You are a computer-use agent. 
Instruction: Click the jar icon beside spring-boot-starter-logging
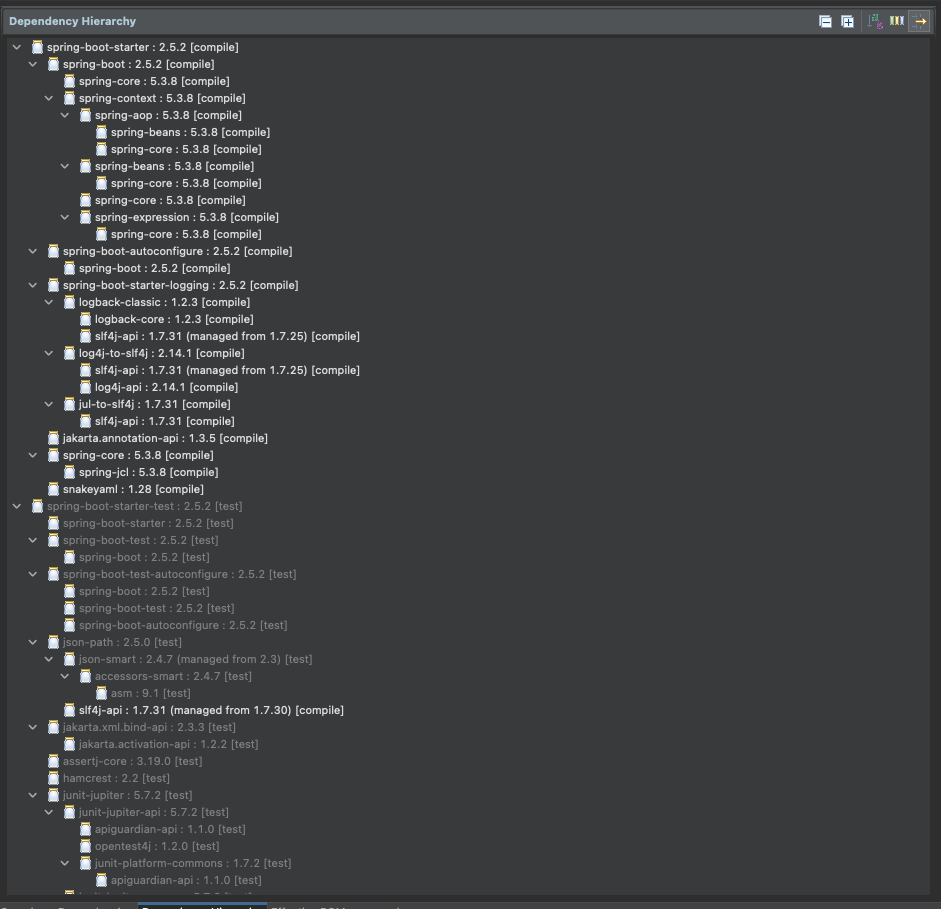click(x=53, y=286)
